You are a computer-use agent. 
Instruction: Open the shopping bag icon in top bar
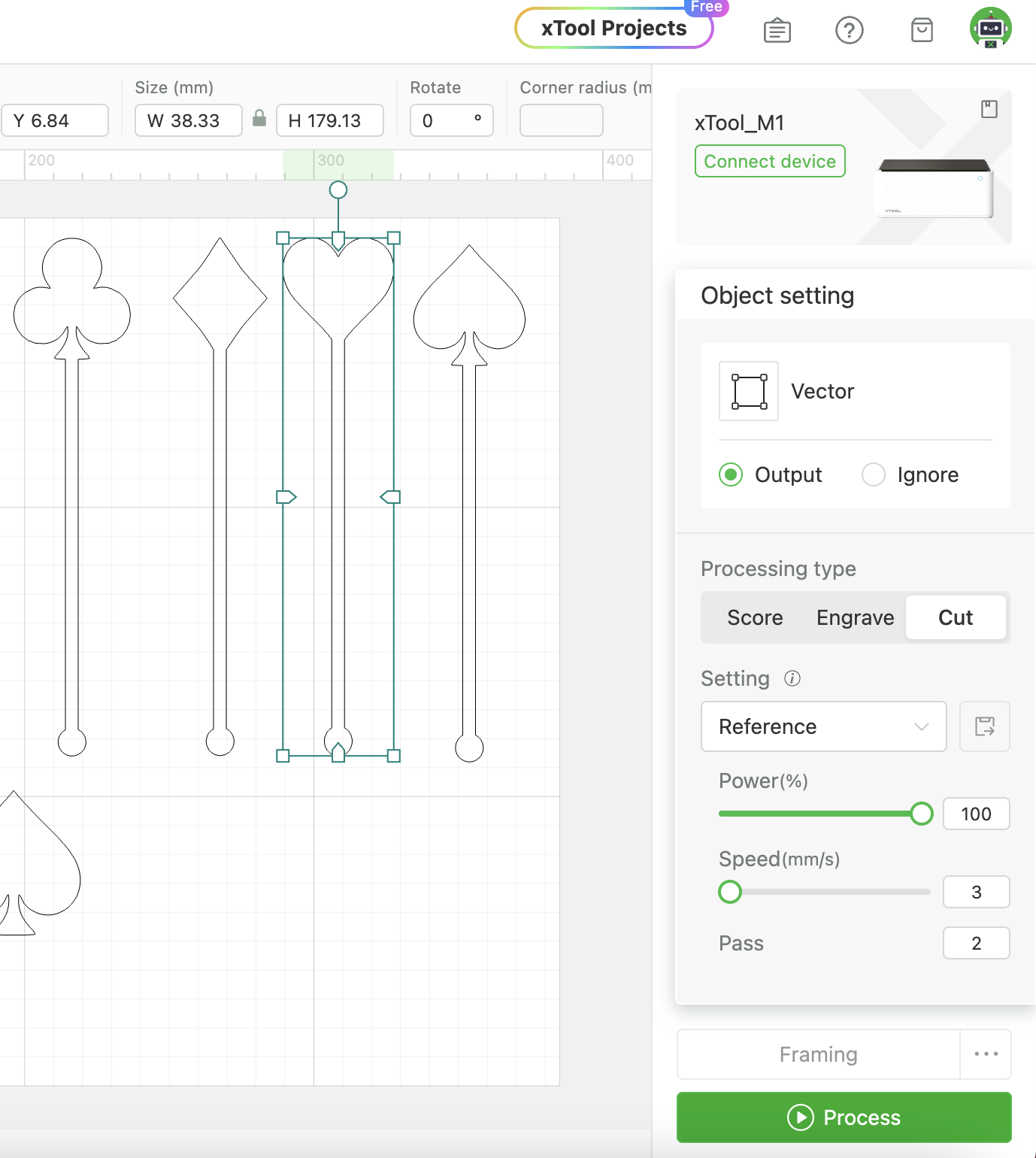click(x=922, y=30)
